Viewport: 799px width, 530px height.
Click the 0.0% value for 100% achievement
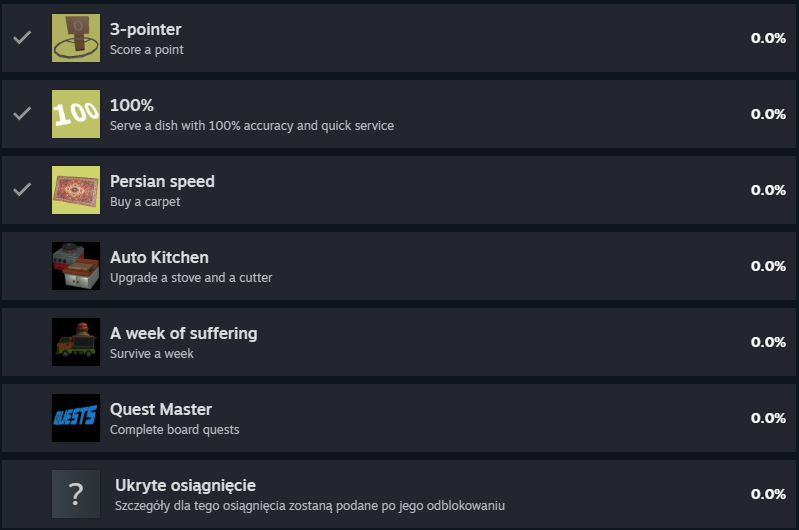point(768,114)
